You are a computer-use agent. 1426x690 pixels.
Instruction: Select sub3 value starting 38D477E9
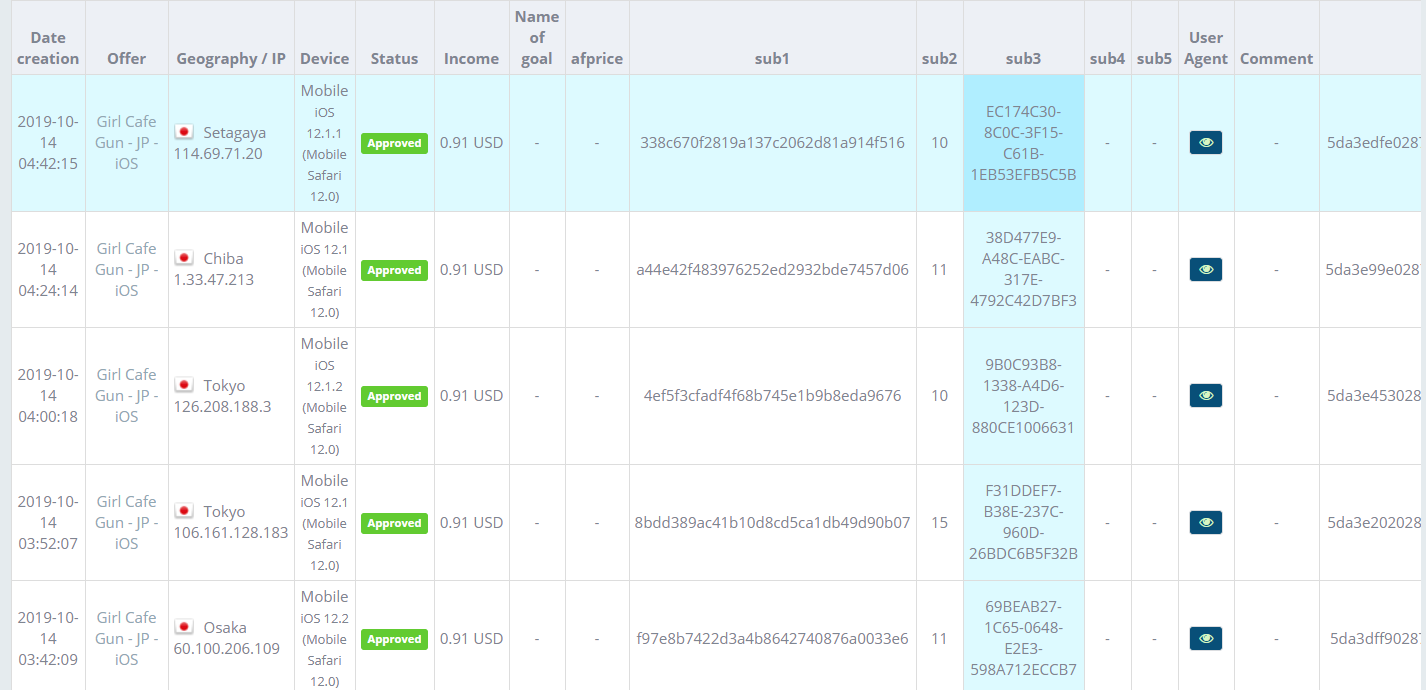click(x=1023, y=270)
